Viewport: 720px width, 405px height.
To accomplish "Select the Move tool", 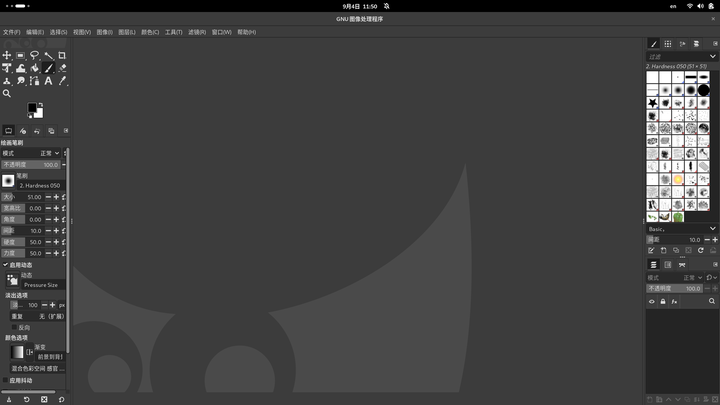I will point(7,56).
